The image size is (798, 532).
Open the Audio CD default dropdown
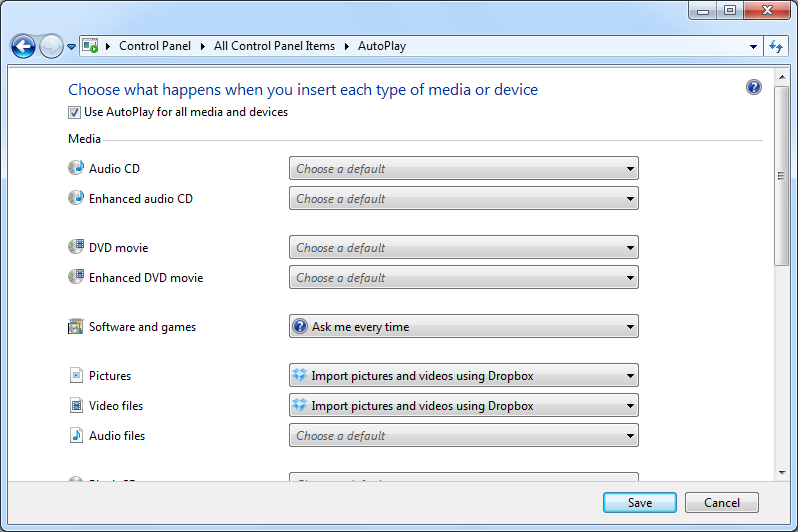tap(463, 169)
